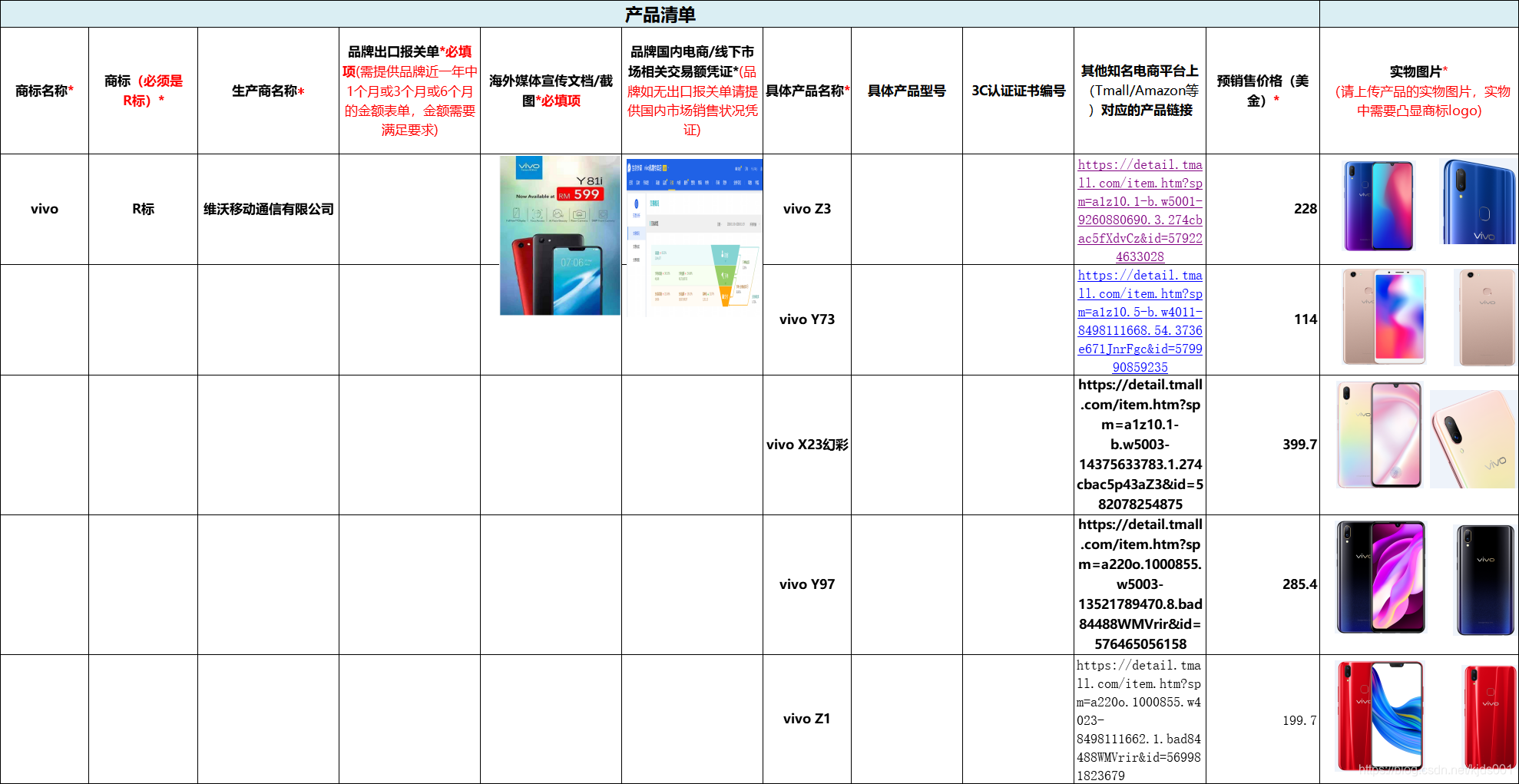Click the vivo trademark name cell

[45, 209]
